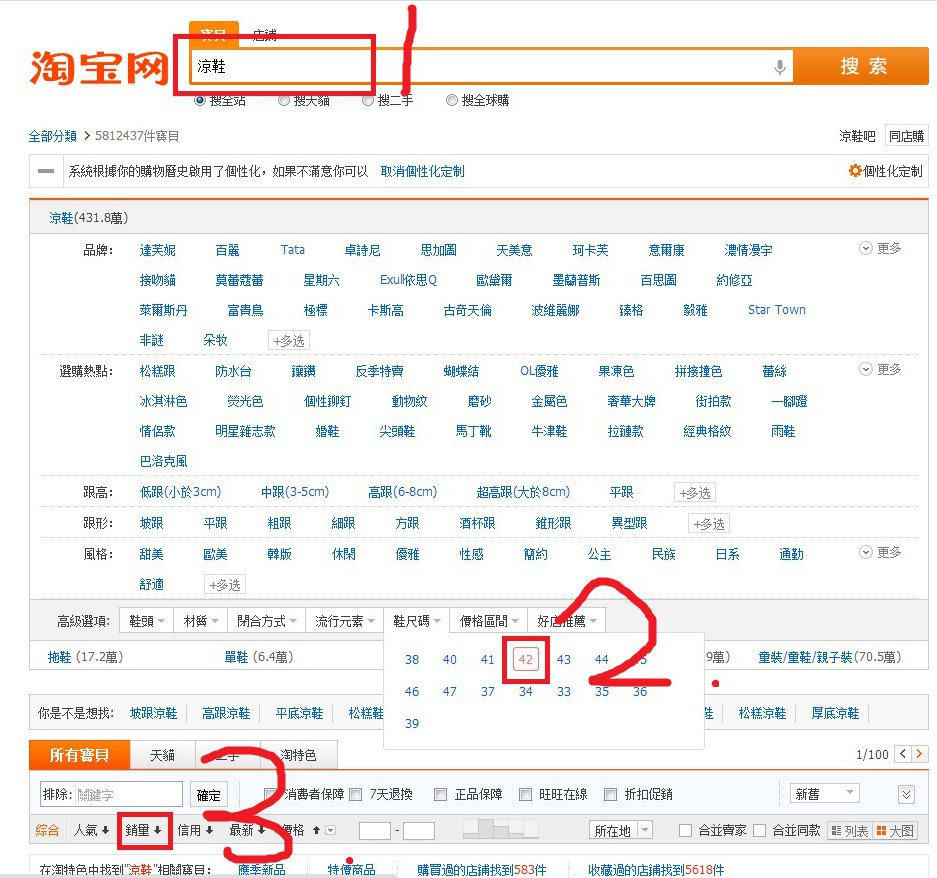This screenshot has height=878, width=937.
Task: Switch to 淘特色 tab
Action: 298,755
